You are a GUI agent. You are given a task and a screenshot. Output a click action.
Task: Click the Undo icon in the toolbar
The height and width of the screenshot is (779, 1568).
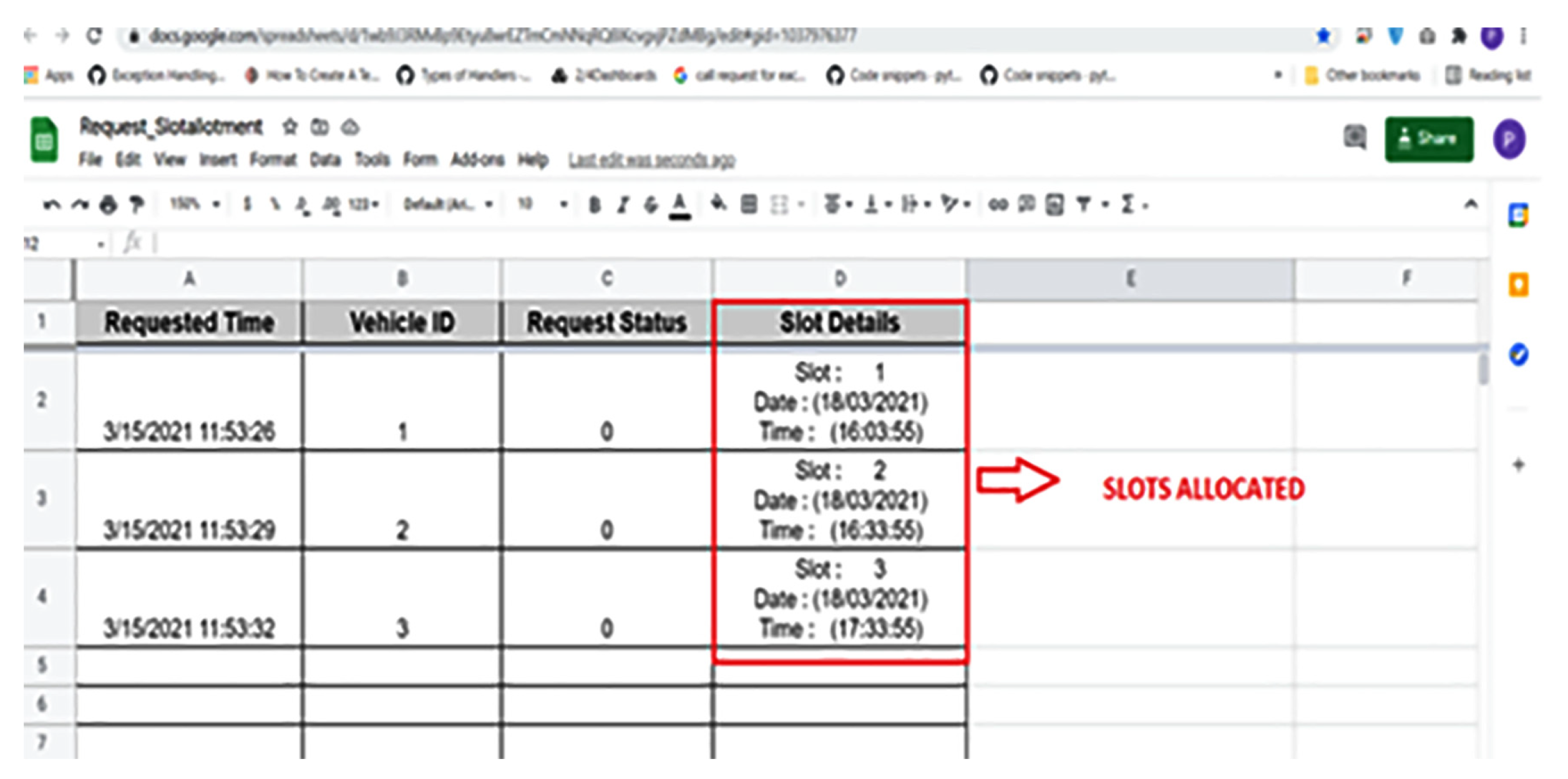click(x=51, y=204)
